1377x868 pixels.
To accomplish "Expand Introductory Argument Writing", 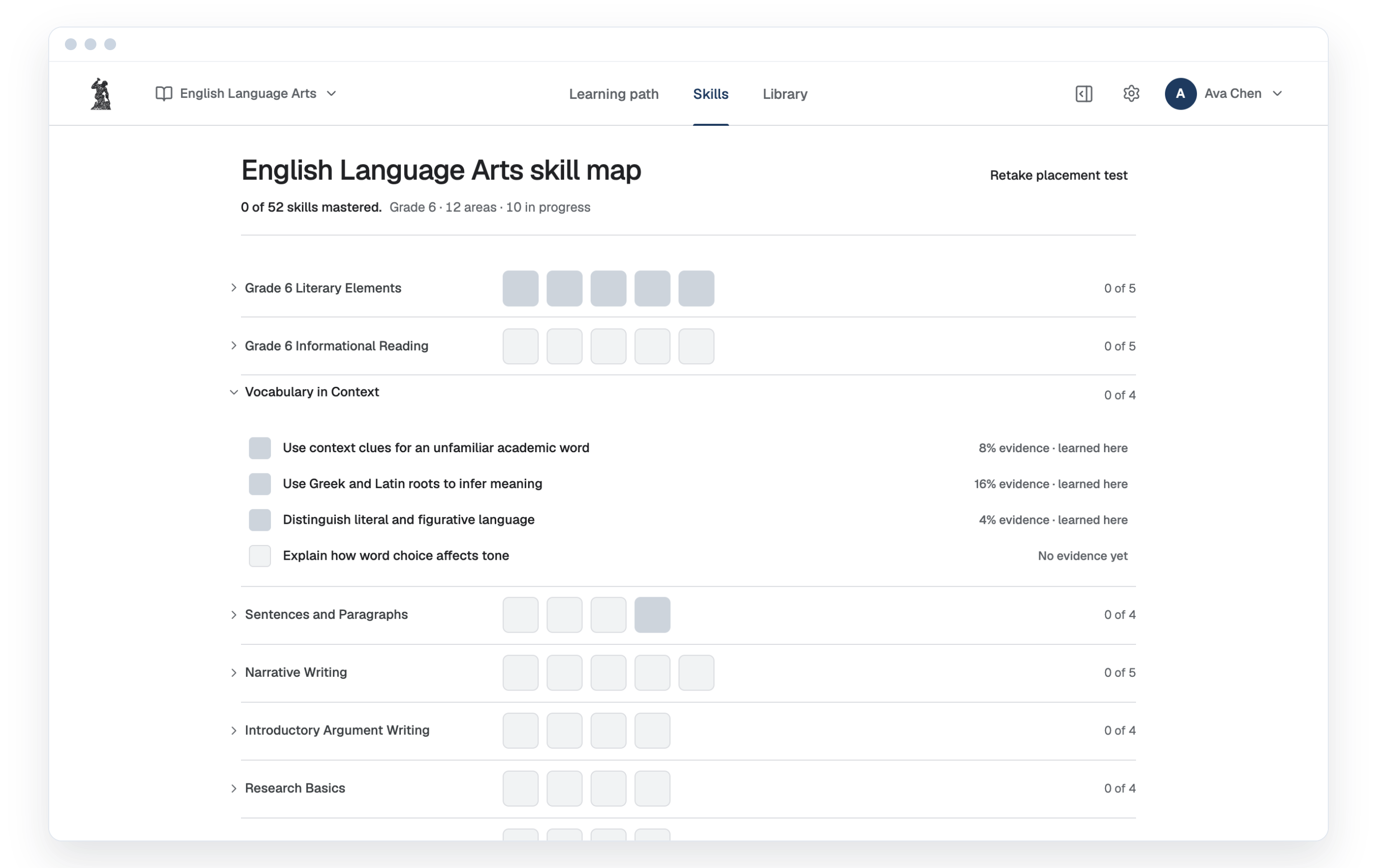I will (233, 730).
